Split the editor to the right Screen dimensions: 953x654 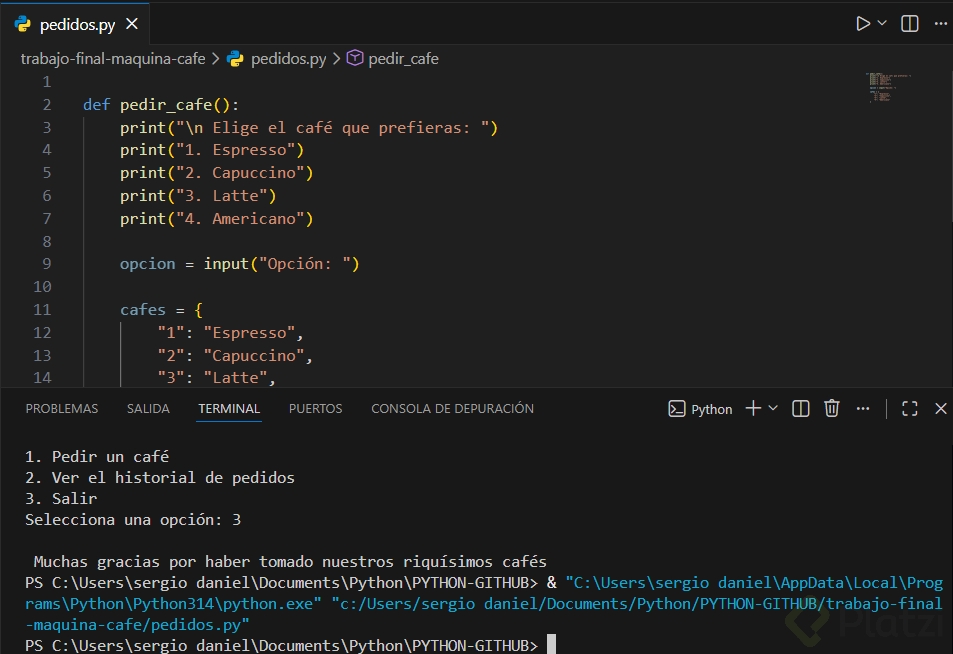(x=910, y=23)
